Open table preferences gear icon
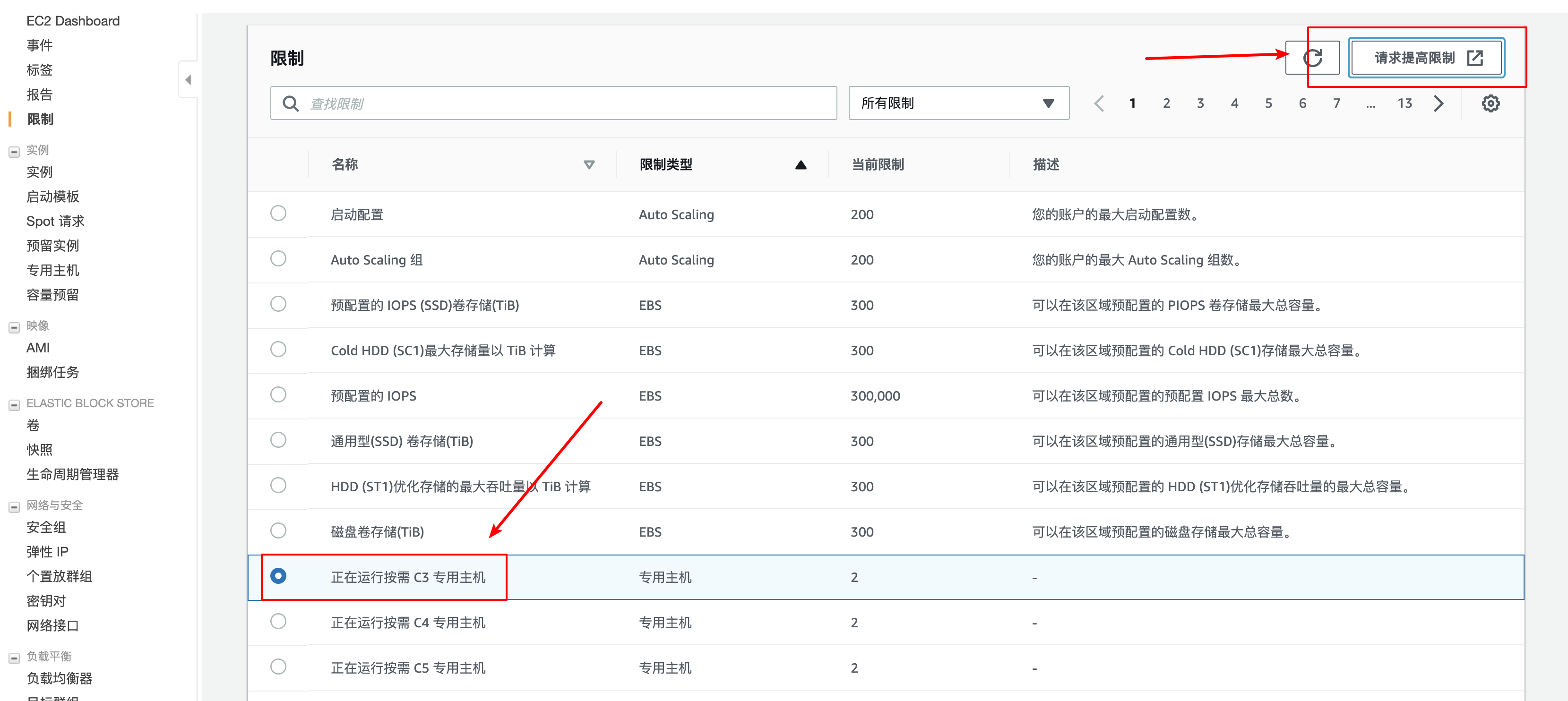This screenshot has width=1568, height=701. coord(1490,103)
